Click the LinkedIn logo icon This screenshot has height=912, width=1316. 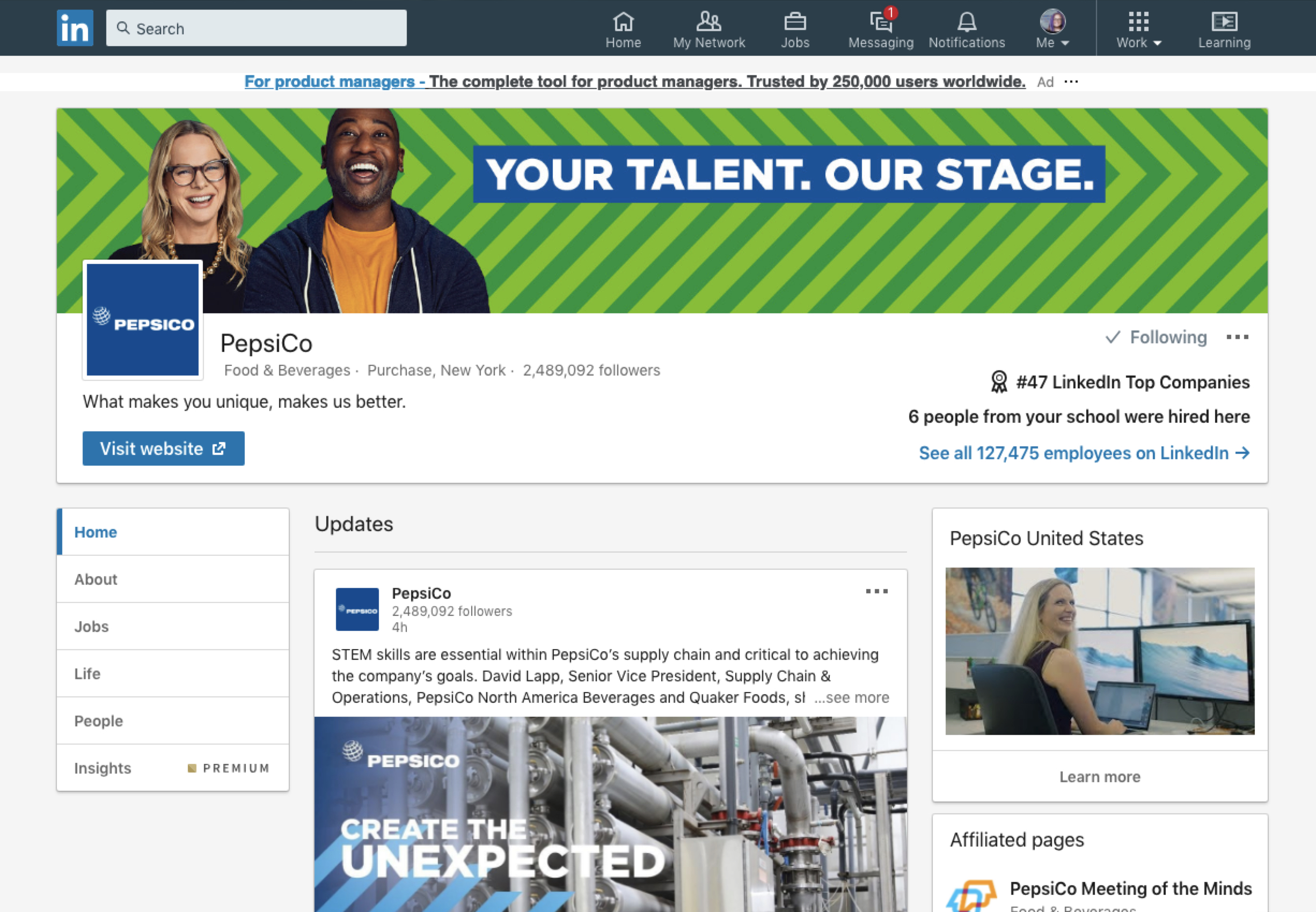click(75, 28)
